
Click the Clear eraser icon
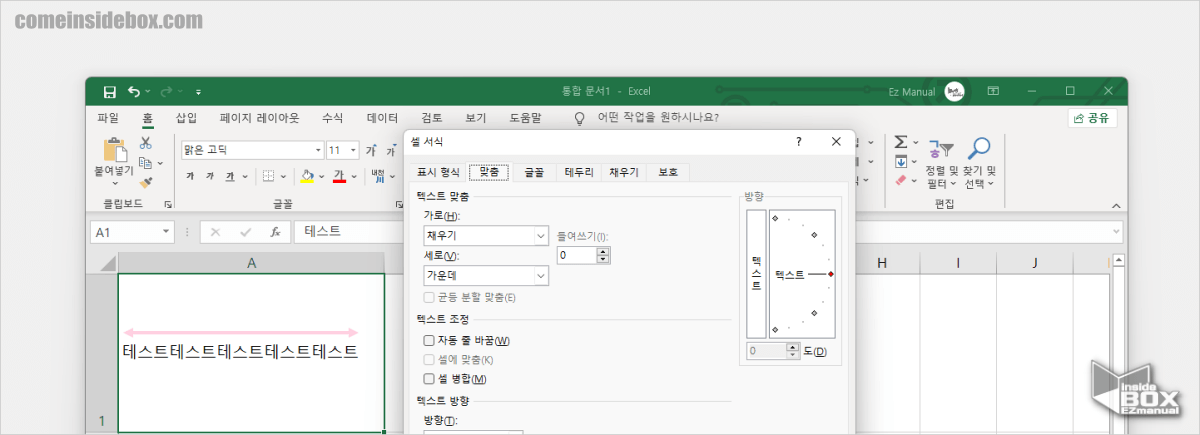click(901, 181)
